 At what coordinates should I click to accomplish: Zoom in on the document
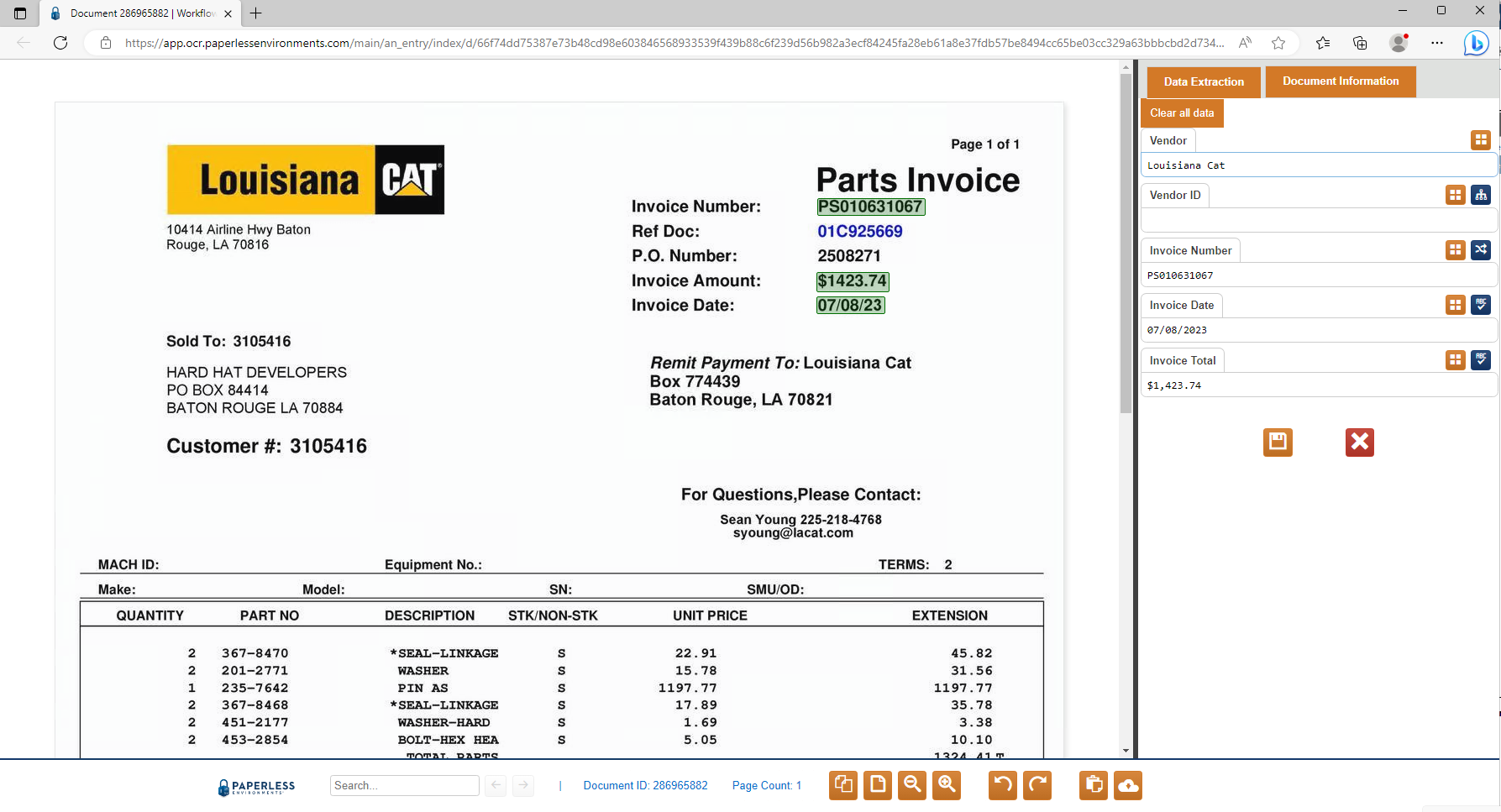[947, 785]
